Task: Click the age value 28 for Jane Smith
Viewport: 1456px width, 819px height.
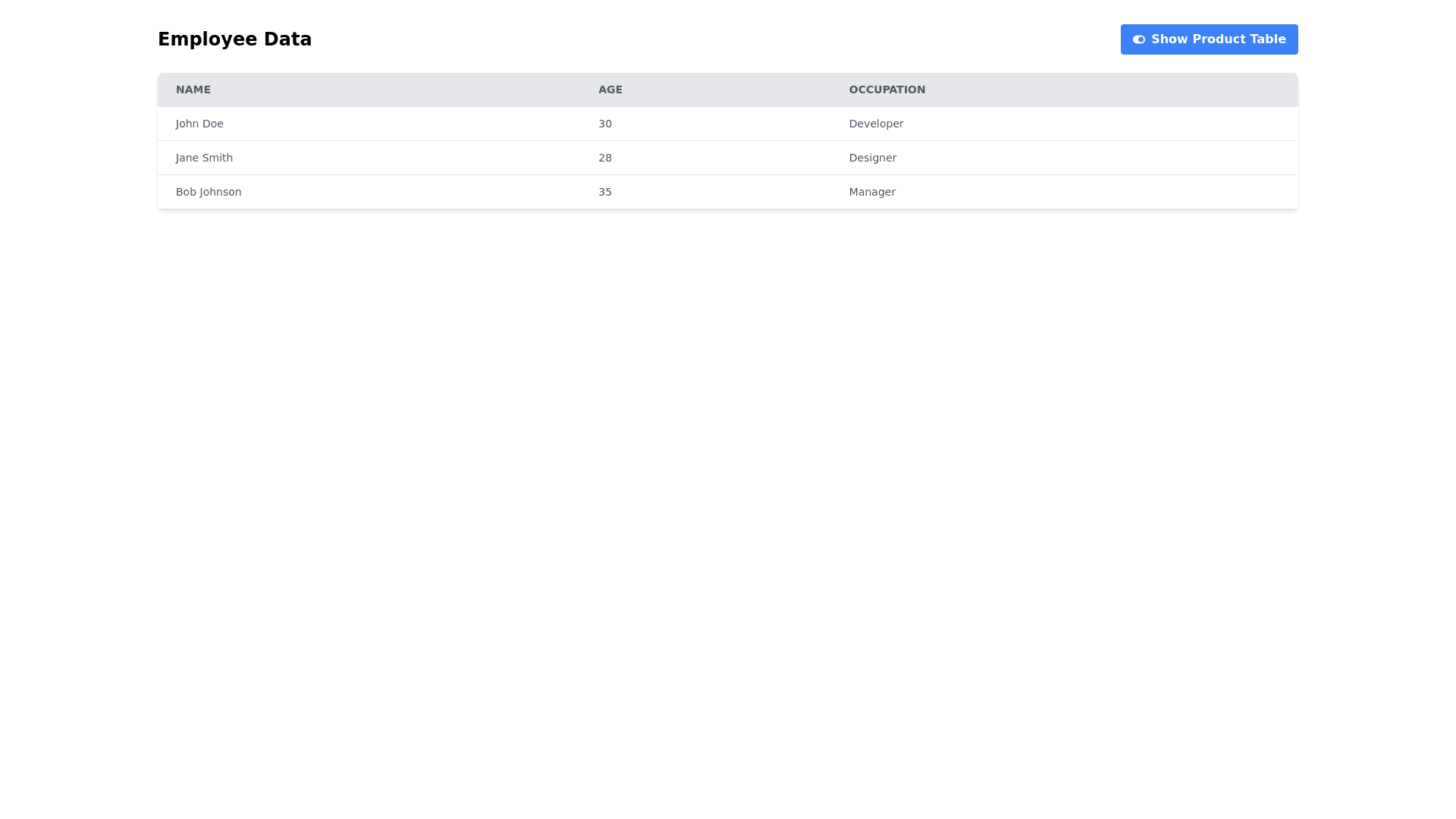Action: pos(604,158)
